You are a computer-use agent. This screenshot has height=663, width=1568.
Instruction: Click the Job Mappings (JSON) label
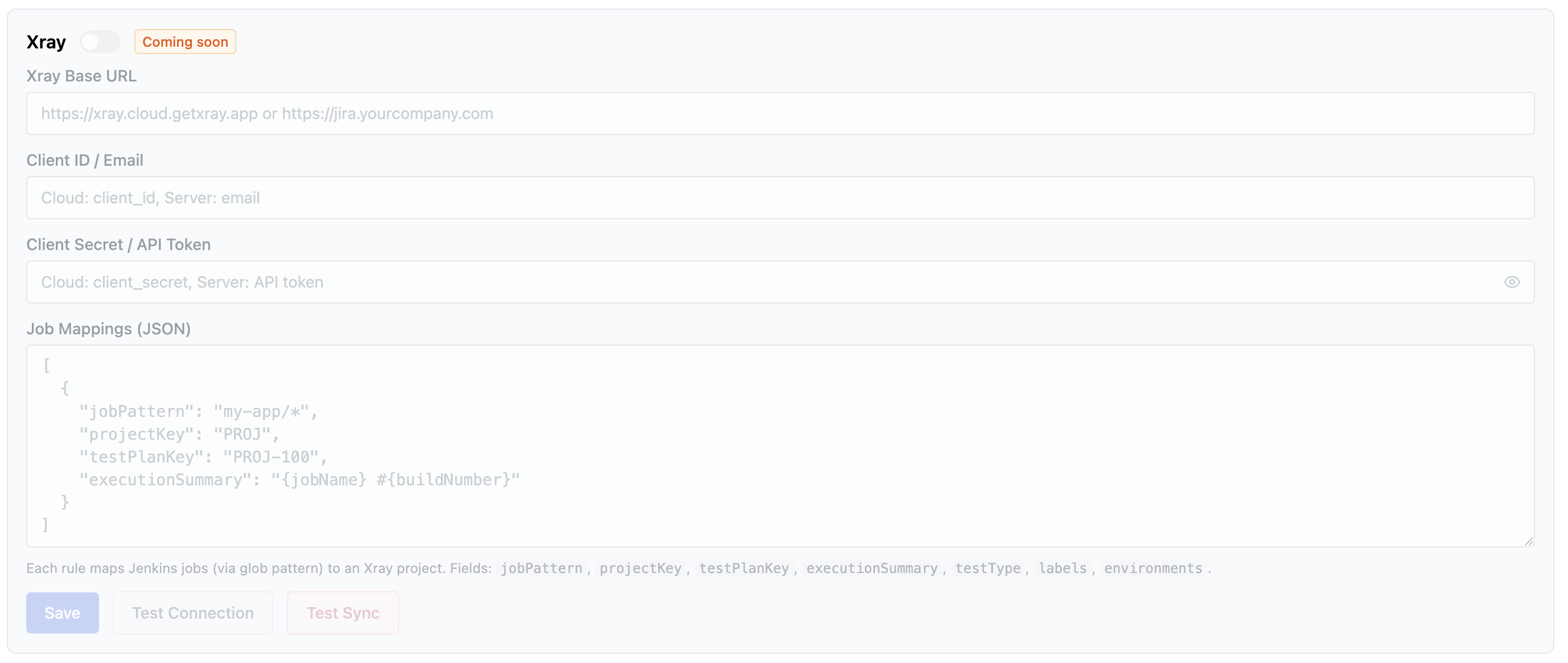tap(108, 329)
